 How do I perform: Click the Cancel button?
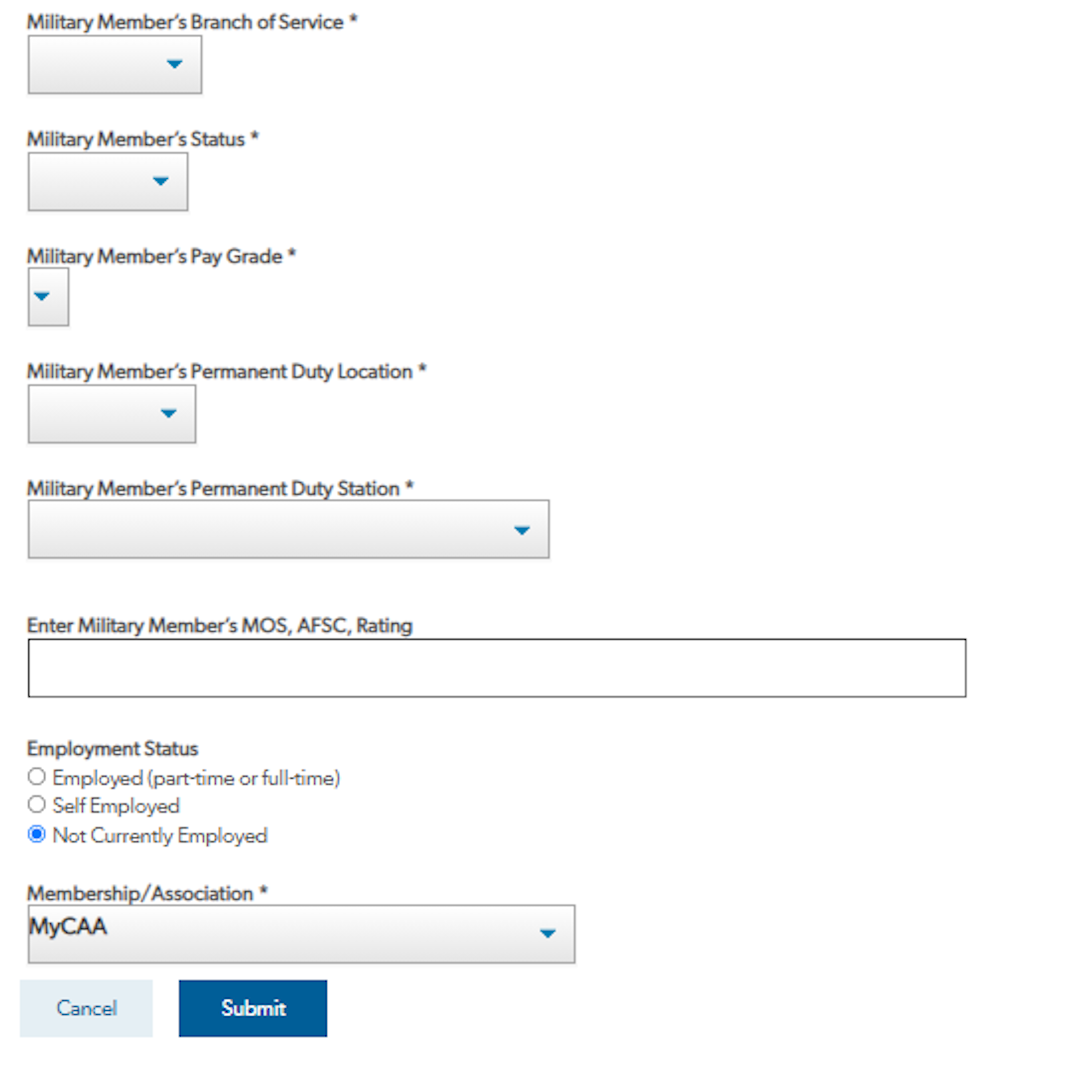click(86, 1008)
